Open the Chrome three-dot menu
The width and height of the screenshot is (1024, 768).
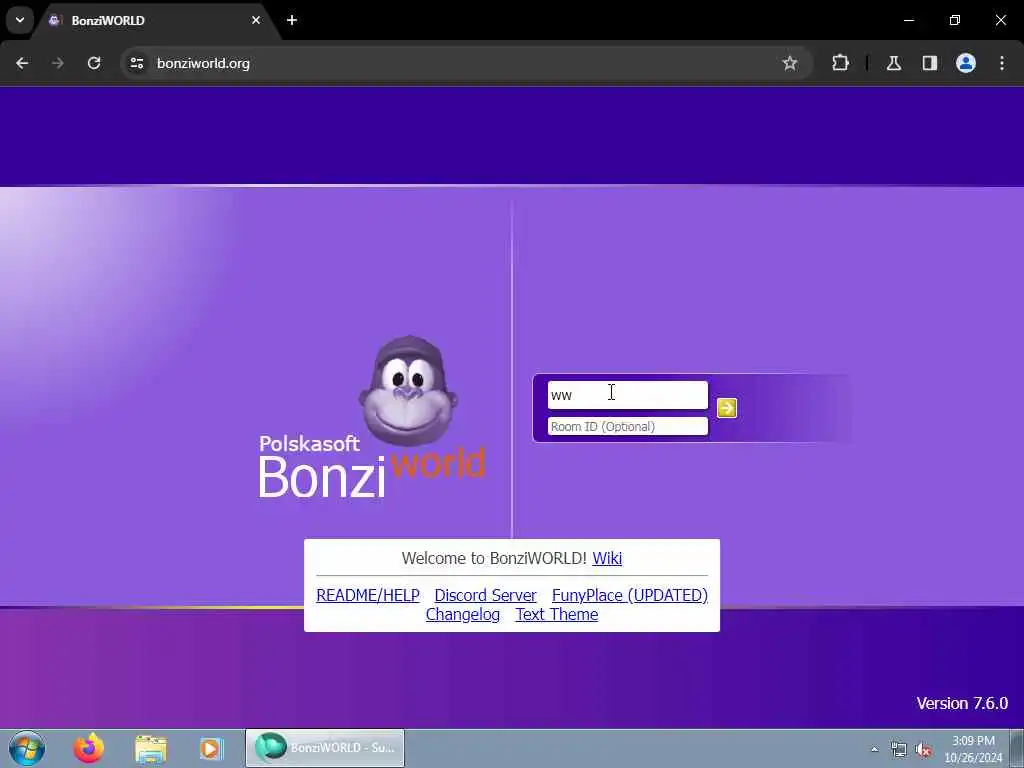coord(1002,63)
